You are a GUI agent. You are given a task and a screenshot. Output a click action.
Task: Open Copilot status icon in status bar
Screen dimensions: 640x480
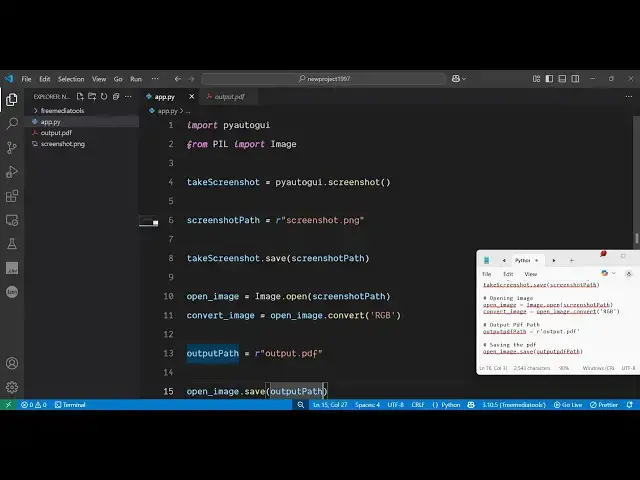tap(471, 404)
